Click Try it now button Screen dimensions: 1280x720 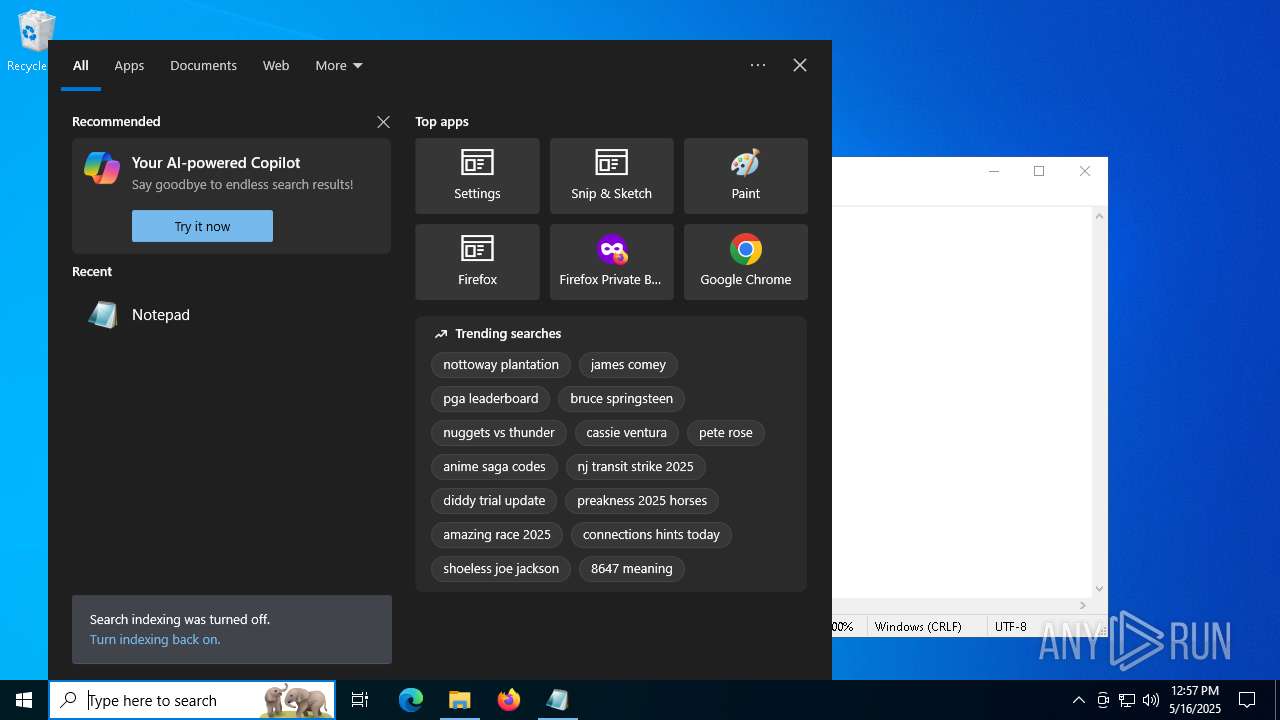coord(202,226)
